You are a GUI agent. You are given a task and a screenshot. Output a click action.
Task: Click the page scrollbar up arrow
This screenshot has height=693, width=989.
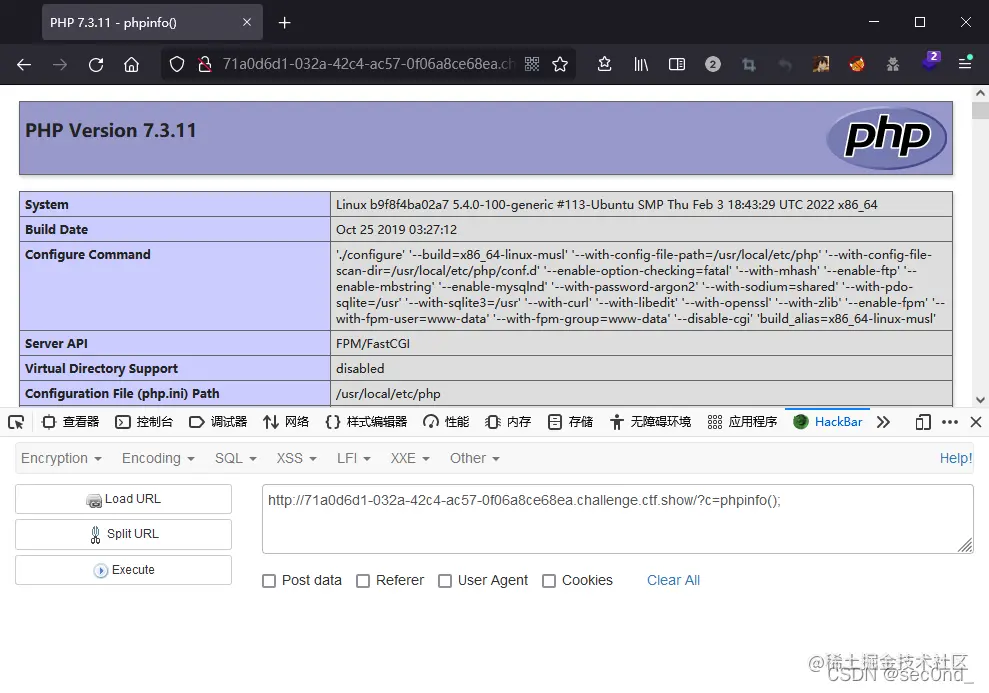[980, 93]
